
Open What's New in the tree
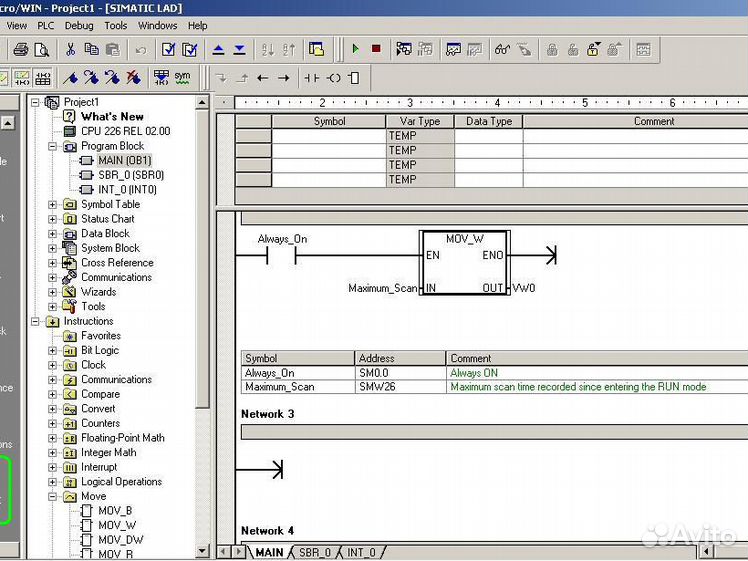pos(112,116)
